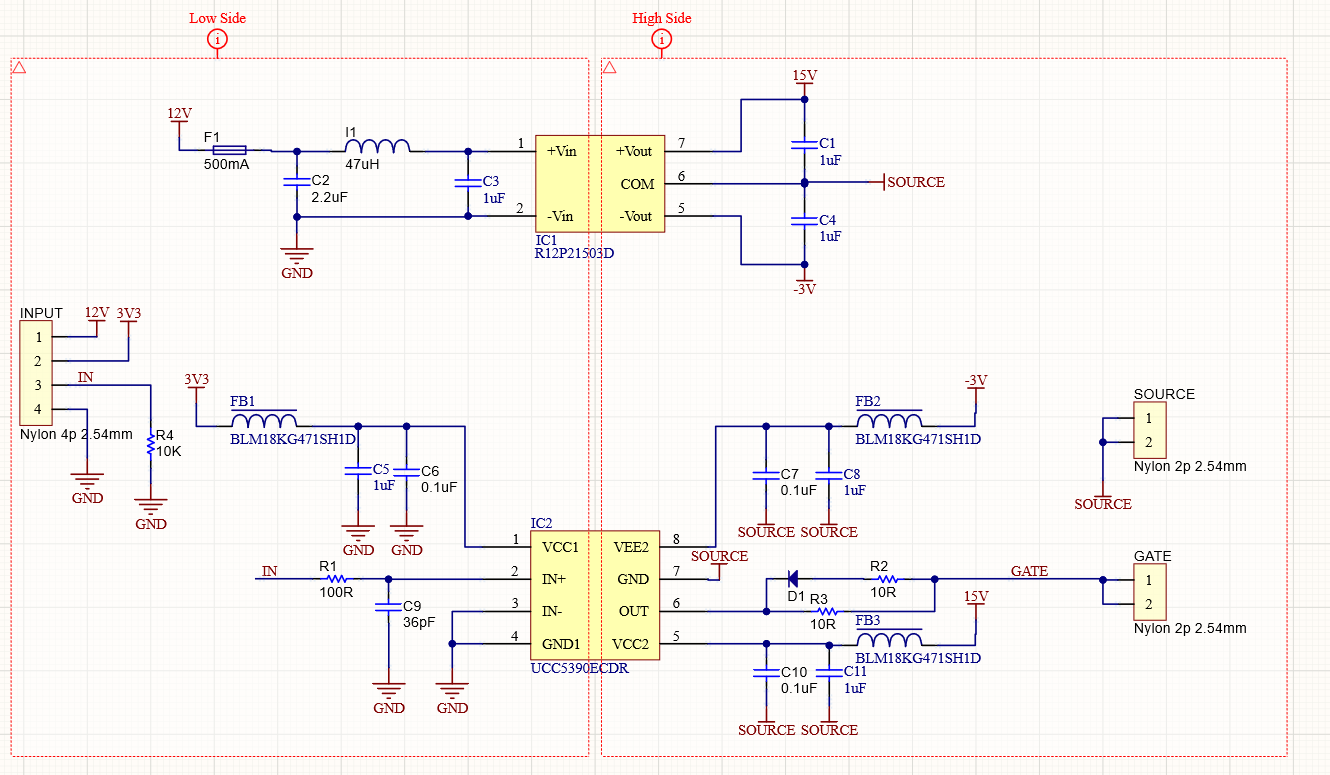Click the IN net label on INPUT pin 3 wire
Image resolution: width=1330 pixels, height=775 pixels.
[86, 377]
